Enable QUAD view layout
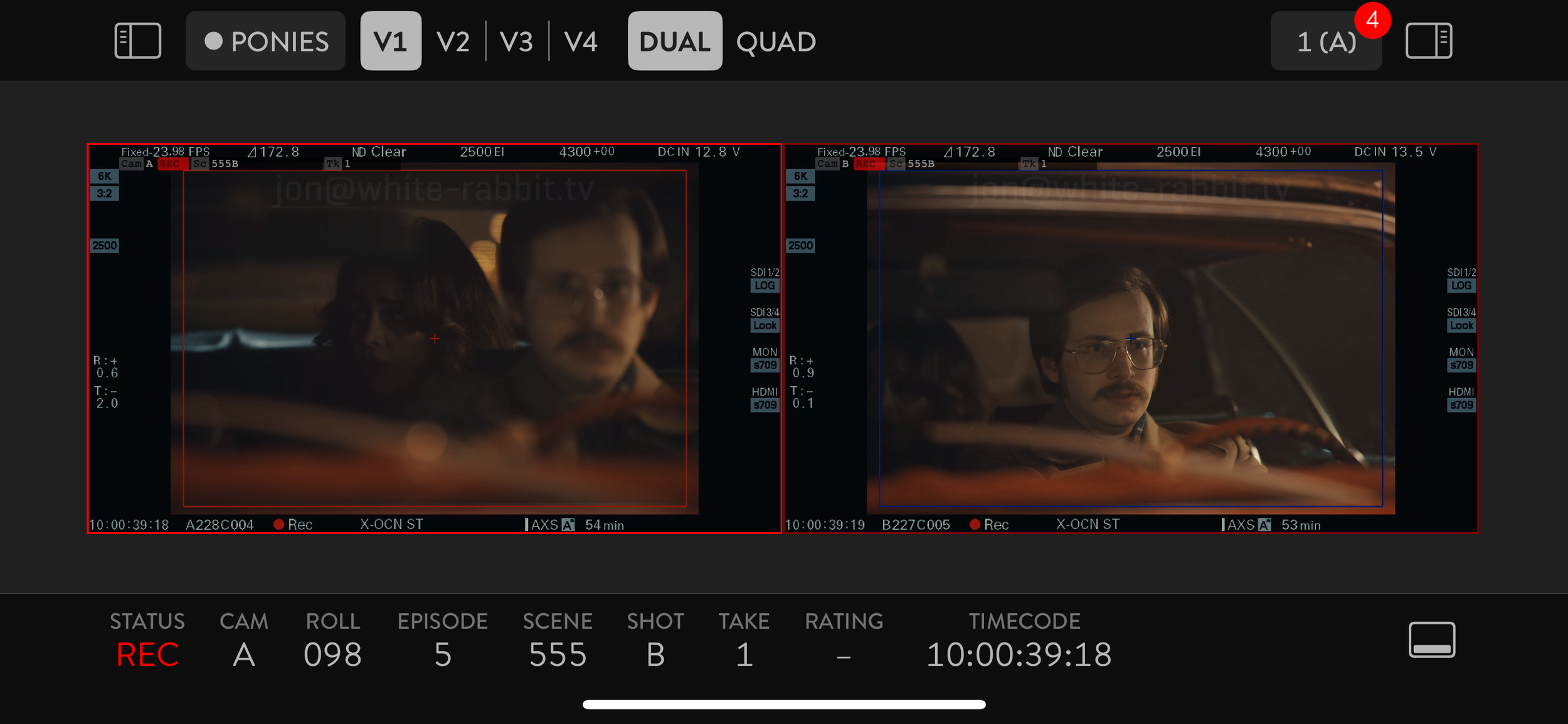1568x724 pixels. click(x=775, y=41)
